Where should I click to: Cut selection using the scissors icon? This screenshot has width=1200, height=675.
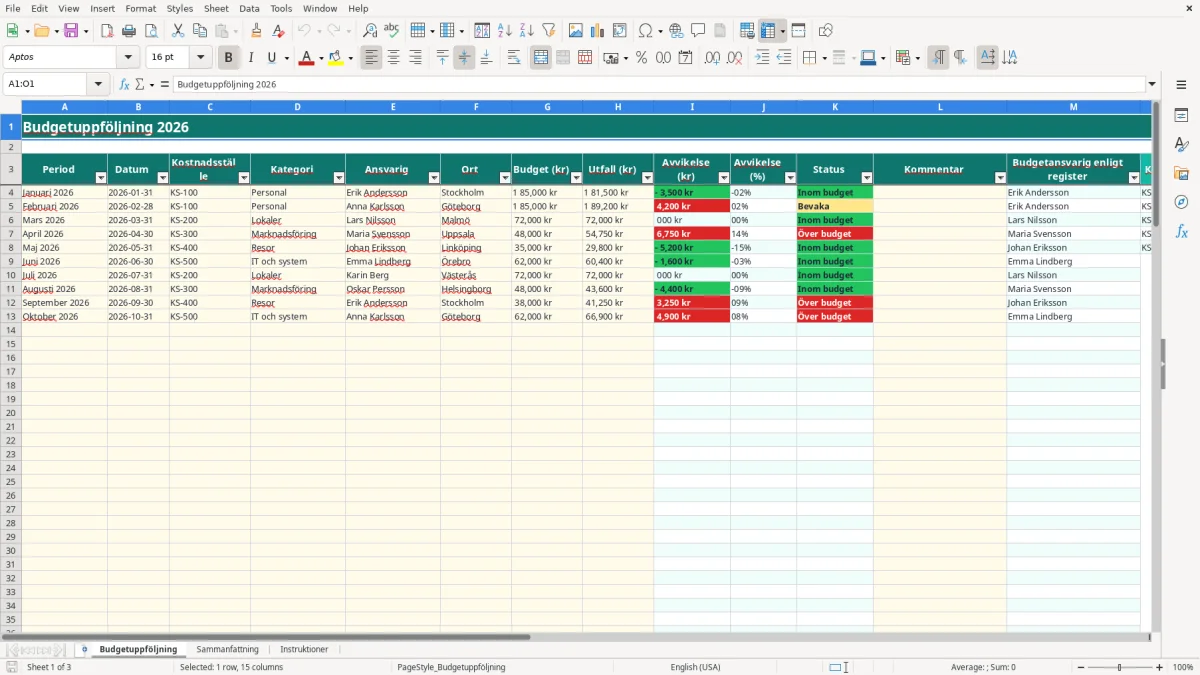point(177,31)
